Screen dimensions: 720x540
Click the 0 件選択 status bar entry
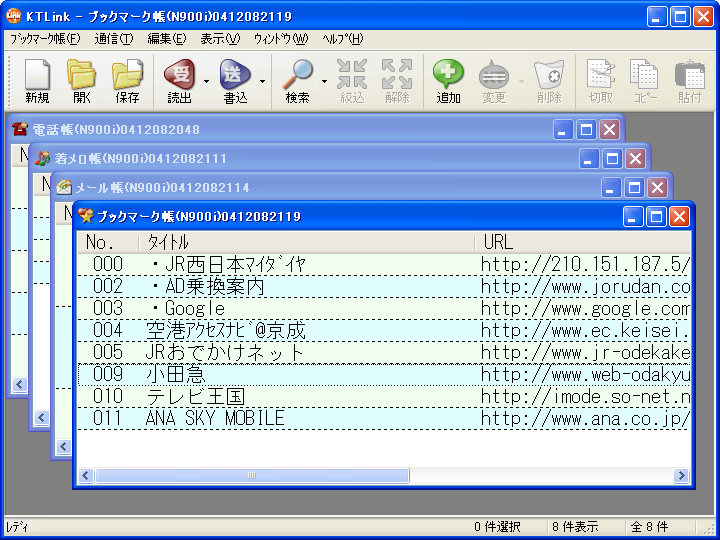[498, 527]
